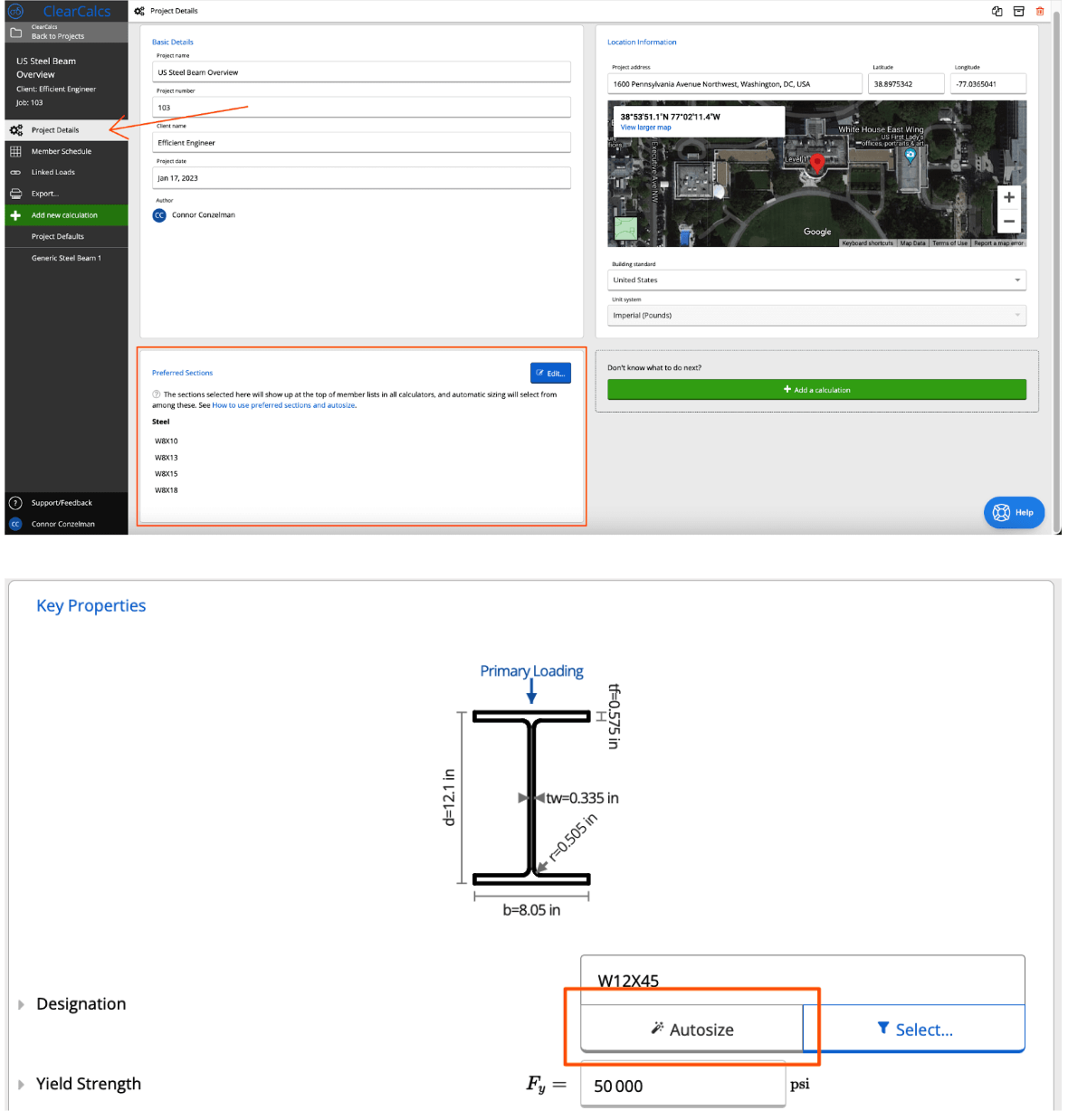
Task: Click the Project number field
Action: tap(361, 108)
